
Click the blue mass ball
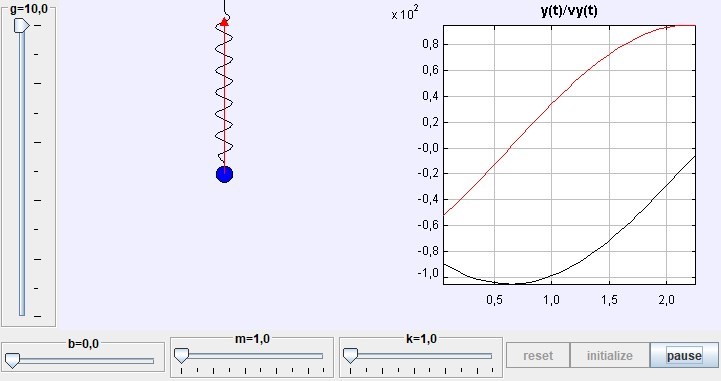point(224,174)
